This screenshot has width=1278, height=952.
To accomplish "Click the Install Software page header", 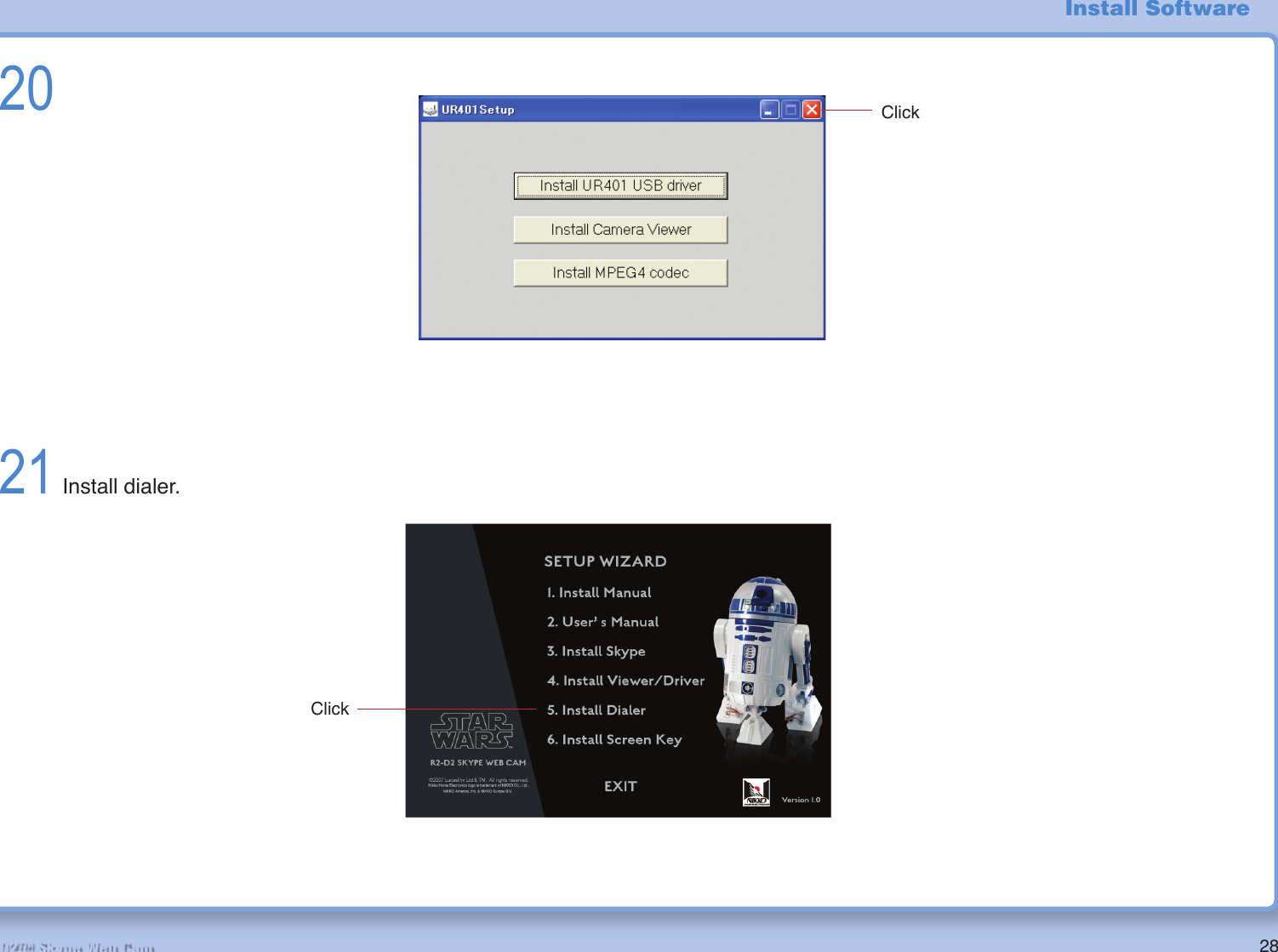I will (x=1157, y=9).
